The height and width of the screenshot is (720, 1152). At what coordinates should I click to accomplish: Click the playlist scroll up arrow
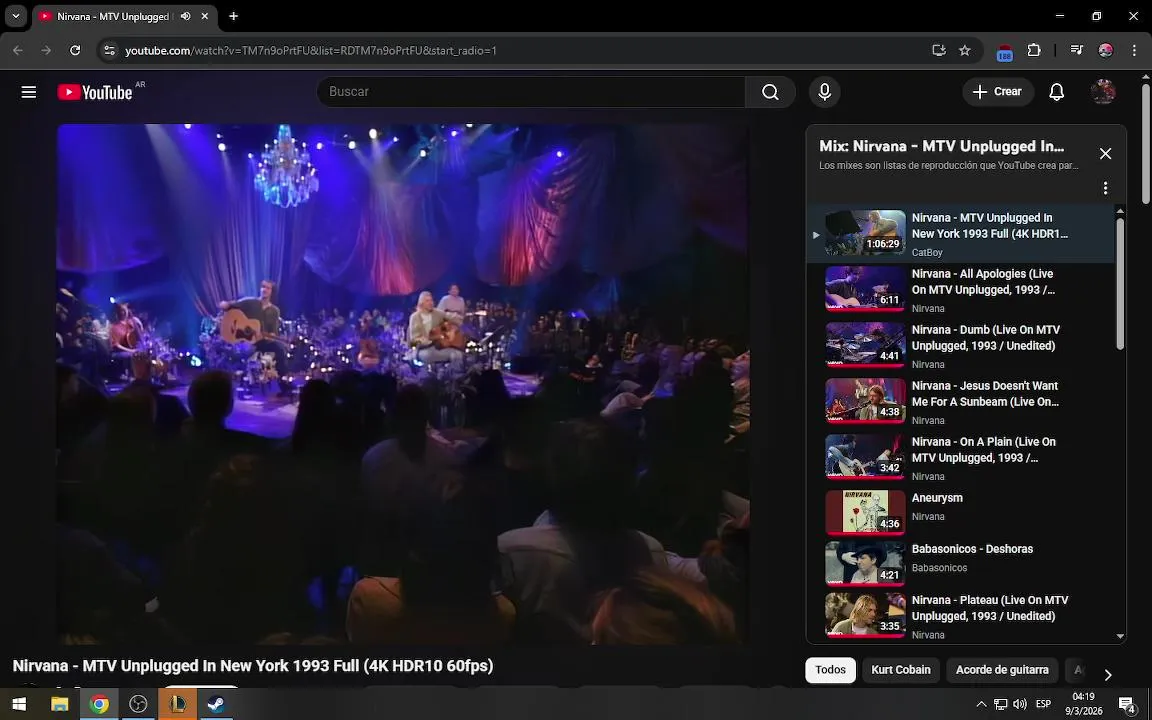(x=1120, y=212)
